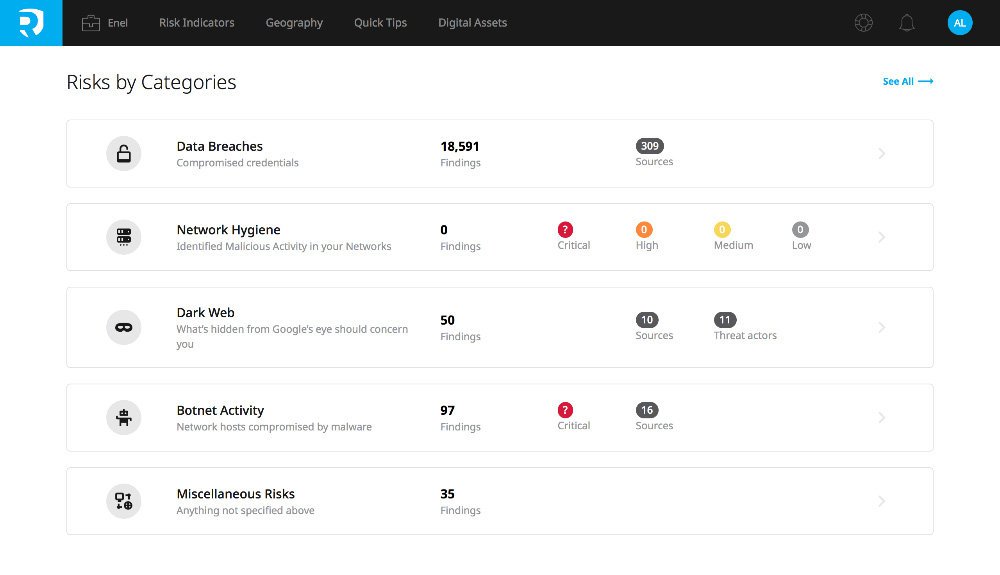Click the Data Breaches lock icon
The height and width of the screenshot is (575, 1000).
click(x=124, y=154)
